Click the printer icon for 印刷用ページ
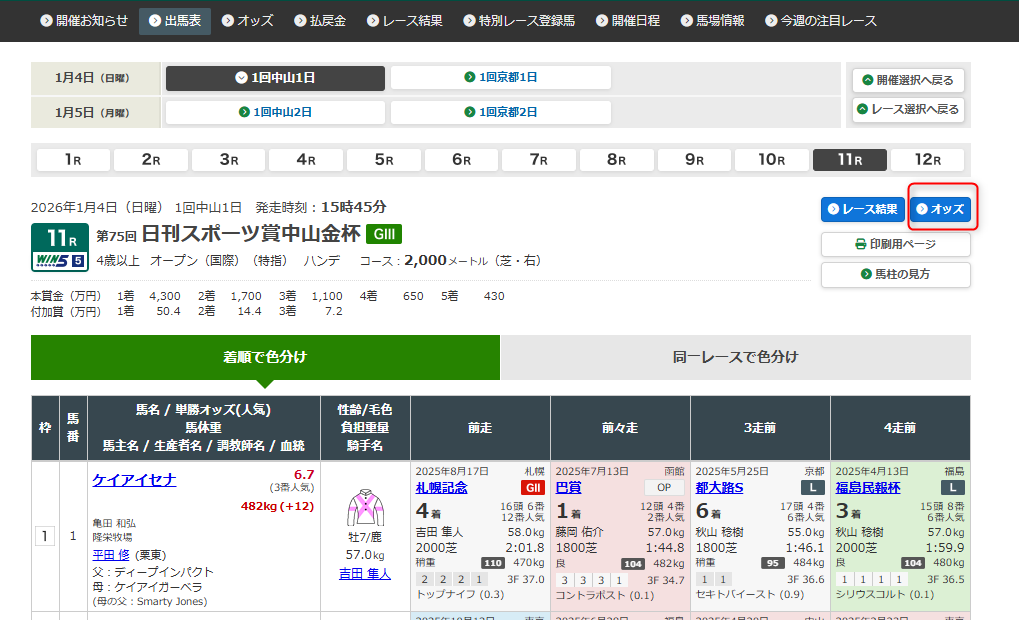Screen dimensions: 1019x620 [860, 244]
